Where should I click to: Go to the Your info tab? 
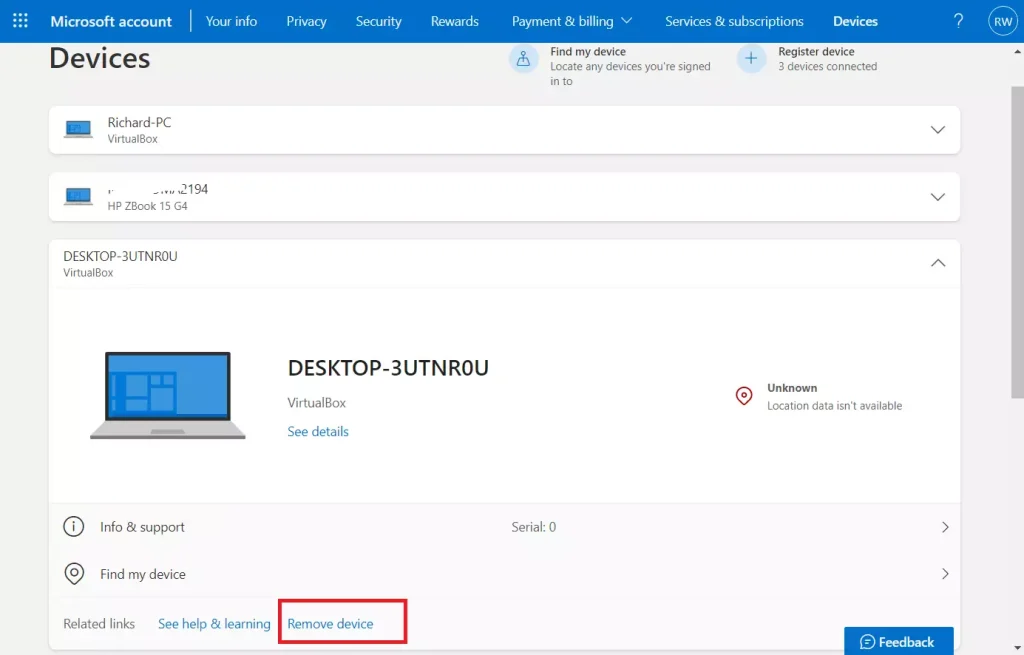click(x=231, y=21)
